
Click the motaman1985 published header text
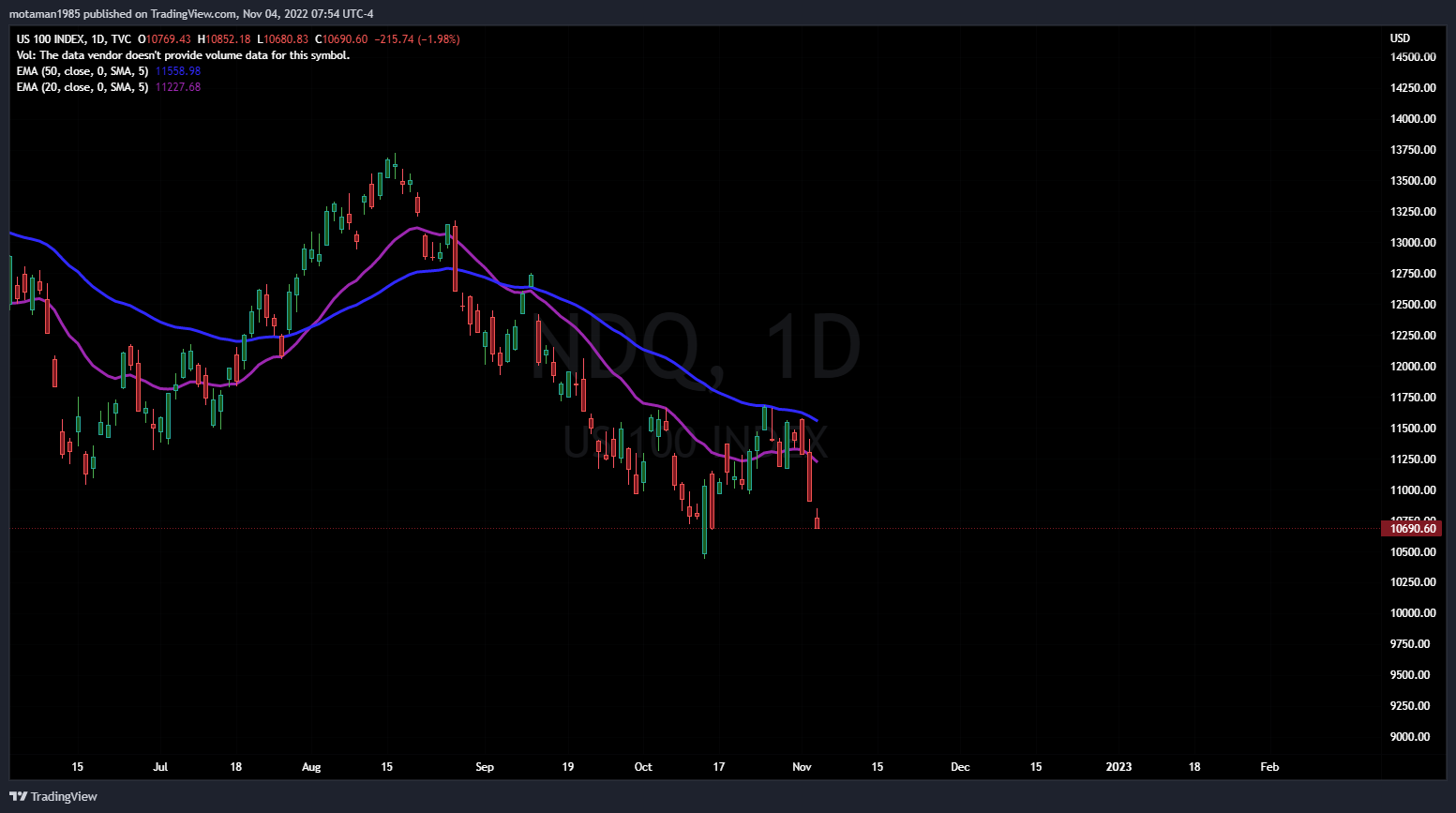191,14
